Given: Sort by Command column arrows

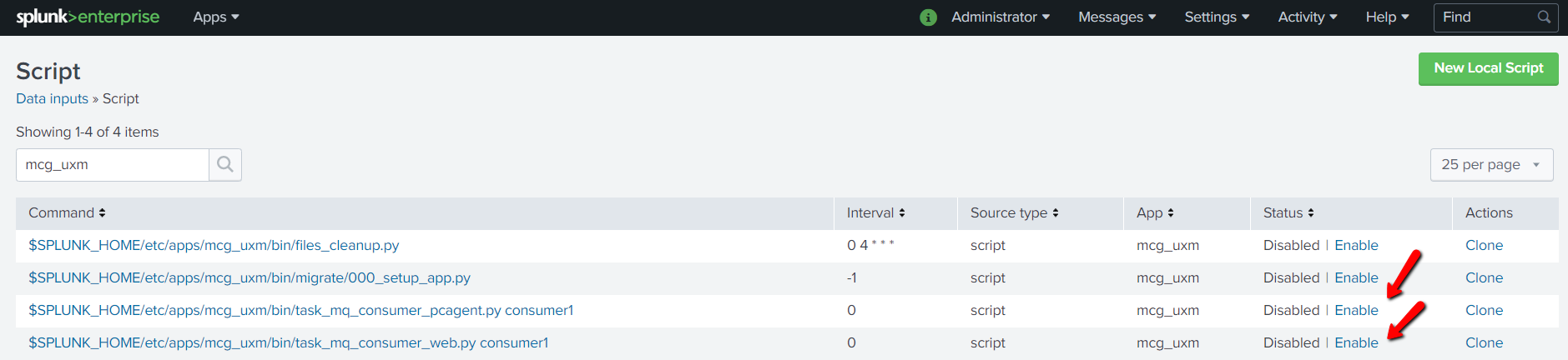Looking at the screenshot, I should [x=102, y=213].
